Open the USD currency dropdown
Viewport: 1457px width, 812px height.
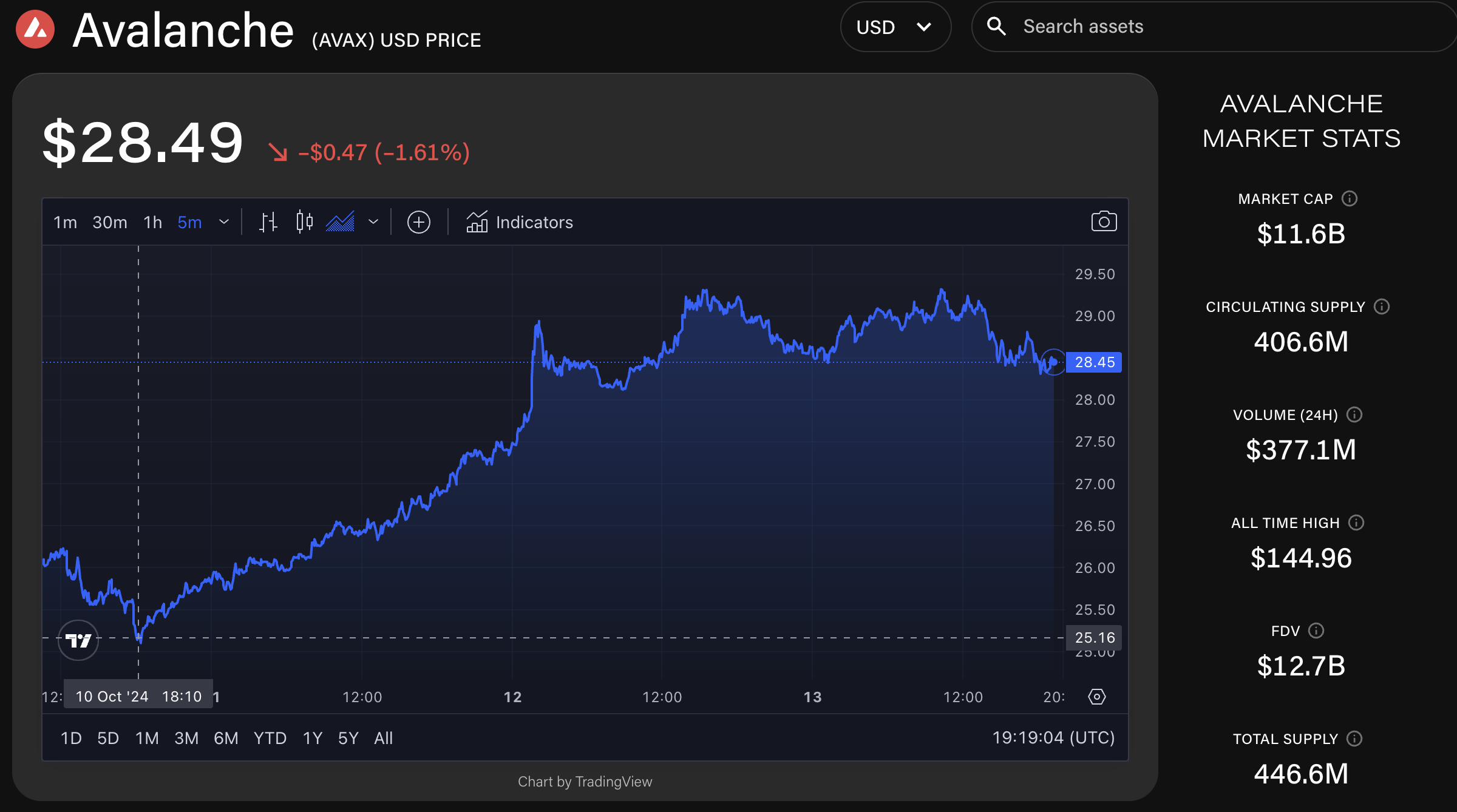pos(895,27)
